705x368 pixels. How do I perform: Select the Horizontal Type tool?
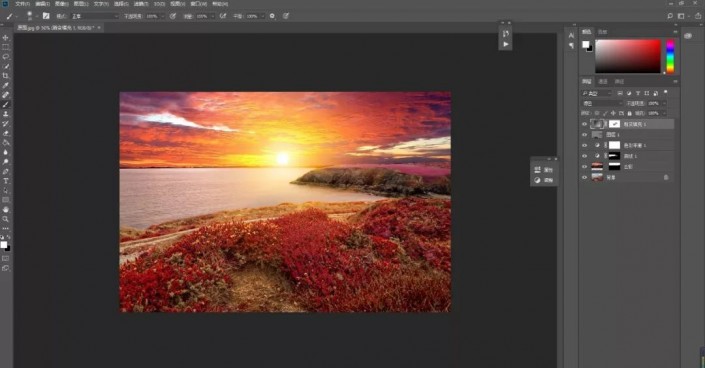[x=6, y=181]
